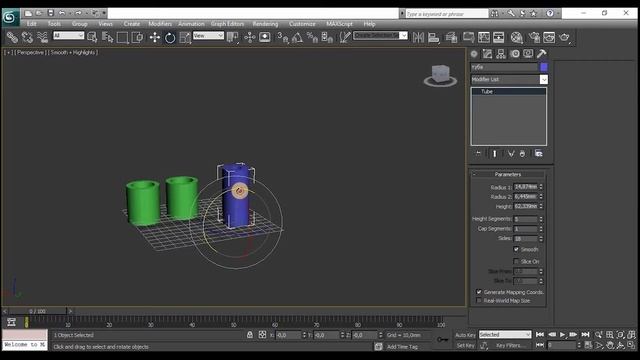
Task: Toggle Angle Snap
Action: pos(297,38)
